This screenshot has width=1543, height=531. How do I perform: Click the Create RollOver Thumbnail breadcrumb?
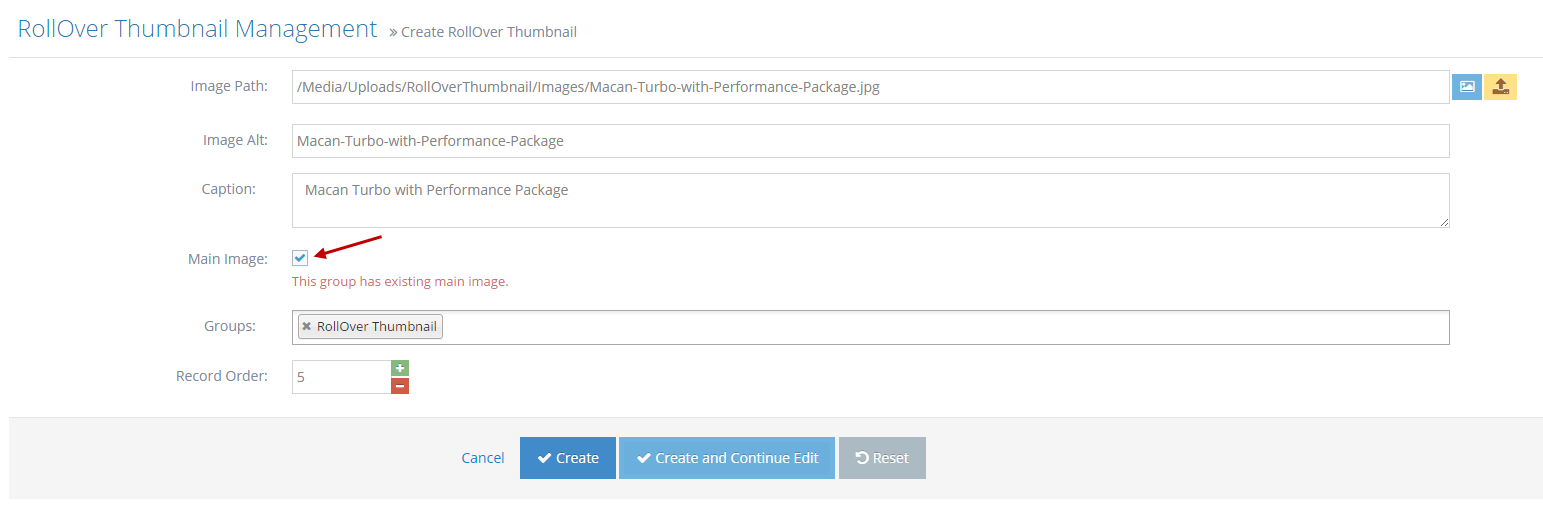(x=488, y=32)
